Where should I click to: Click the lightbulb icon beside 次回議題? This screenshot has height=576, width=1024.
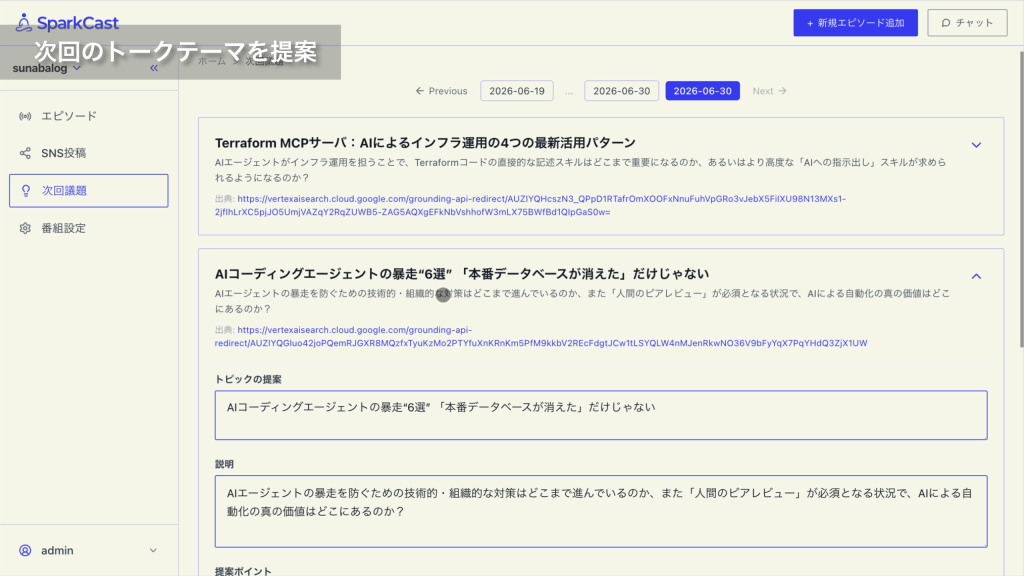tap(25, 191)
